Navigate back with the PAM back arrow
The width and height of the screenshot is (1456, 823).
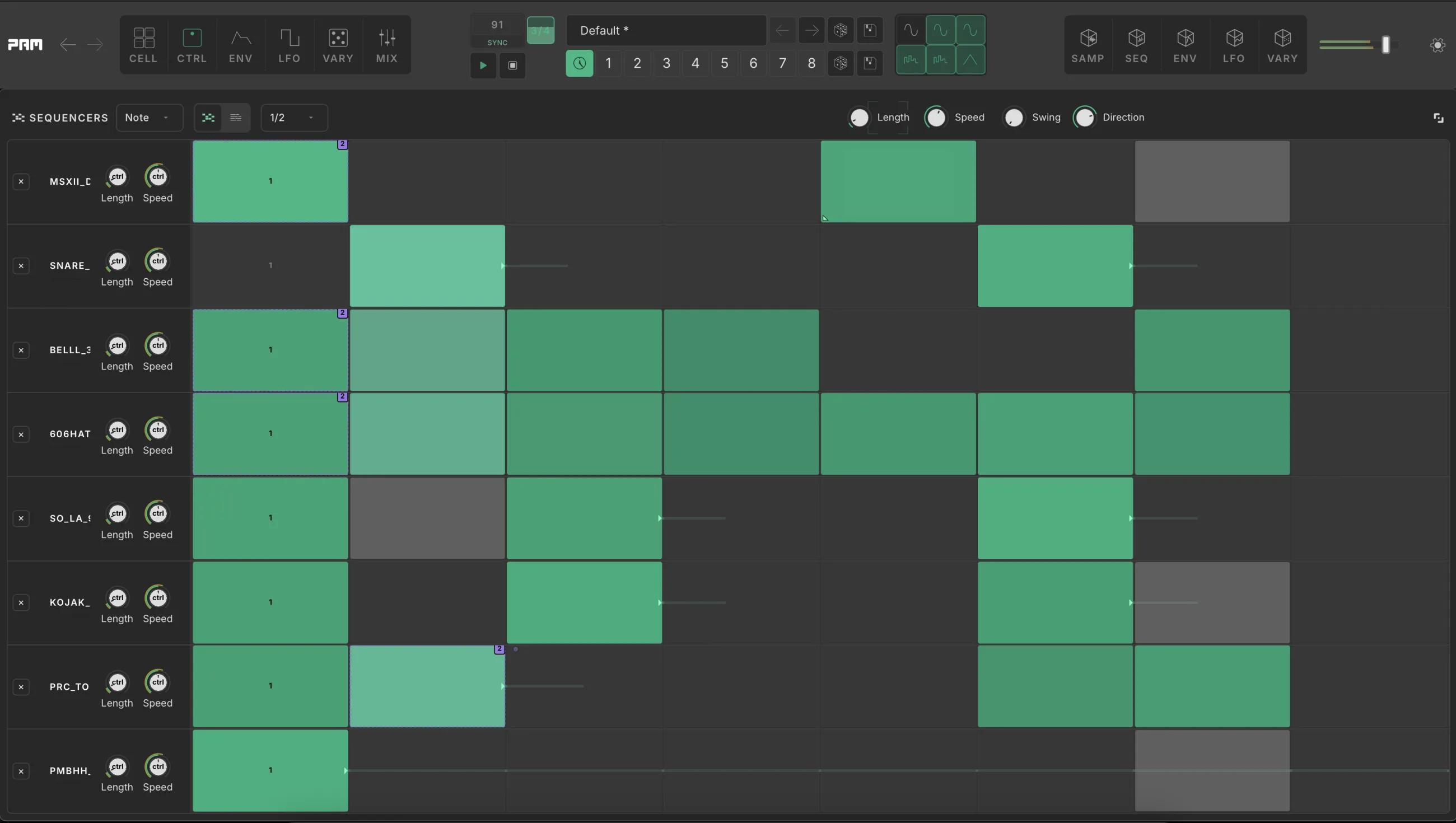pyautogui.click(x=68, y=45)
